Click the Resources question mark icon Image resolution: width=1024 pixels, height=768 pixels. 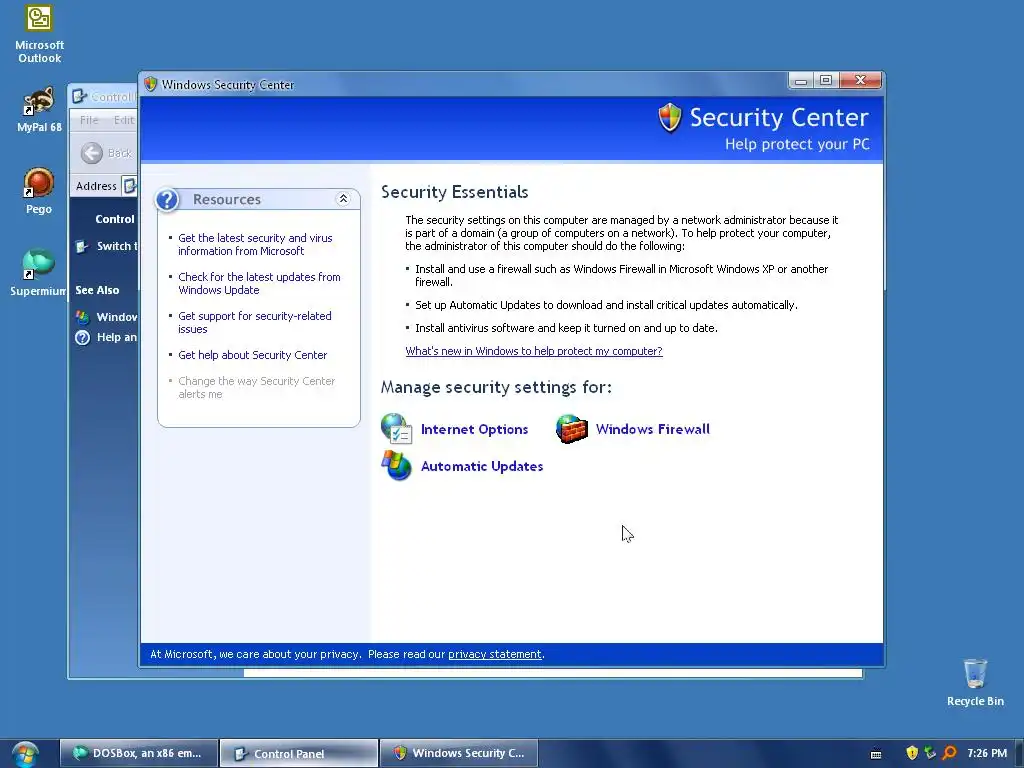tap(167, 199)
